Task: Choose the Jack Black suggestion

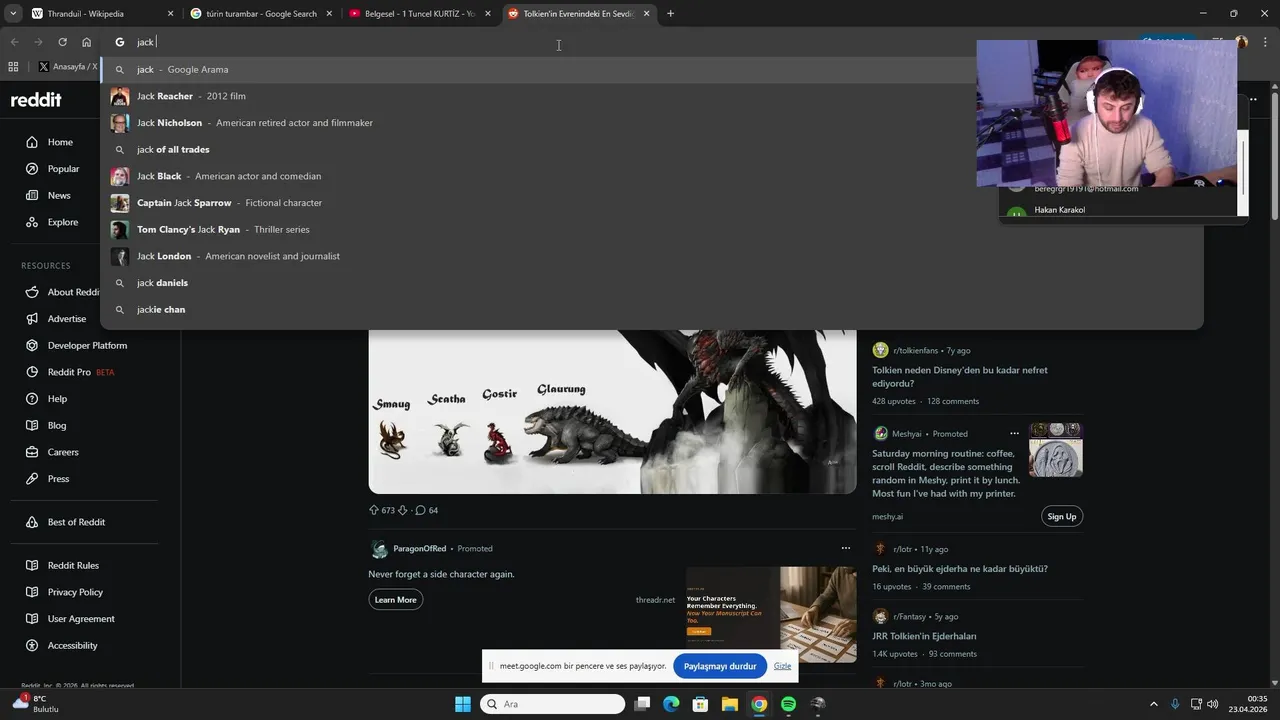Action: (x=651, y=176)
